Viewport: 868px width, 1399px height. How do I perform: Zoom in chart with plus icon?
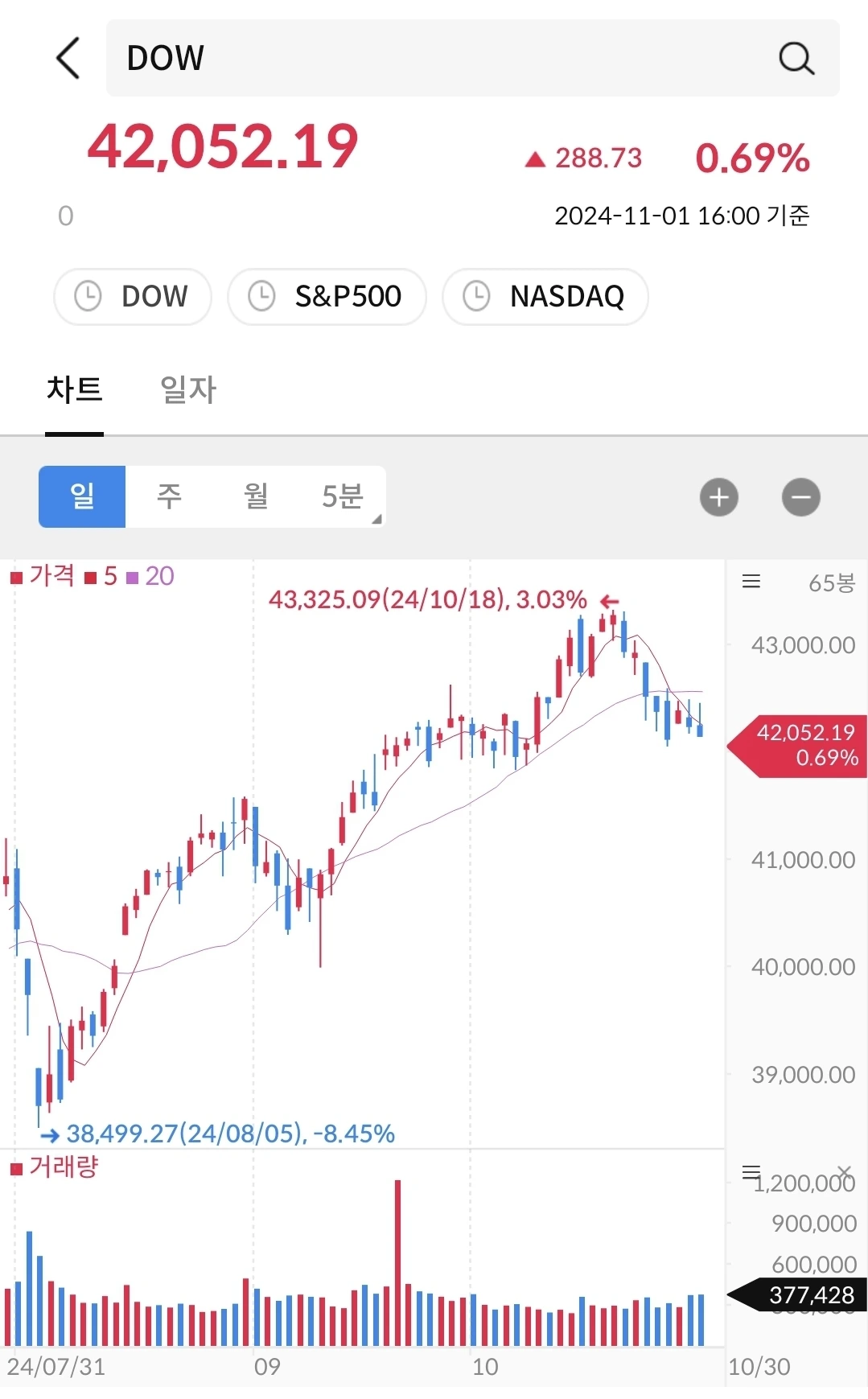719,497
